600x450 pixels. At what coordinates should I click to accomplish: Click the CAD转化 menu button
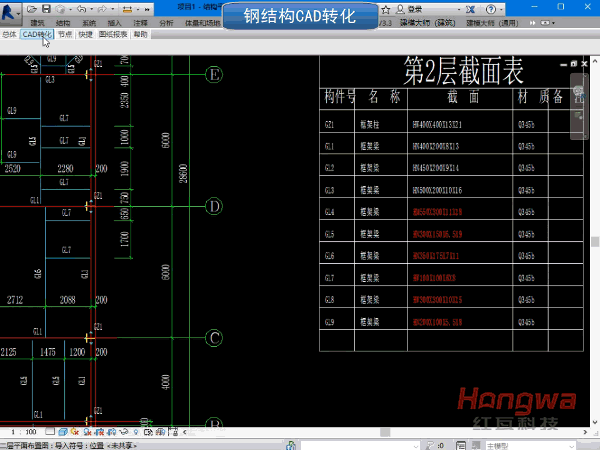(x=37, y=34)
